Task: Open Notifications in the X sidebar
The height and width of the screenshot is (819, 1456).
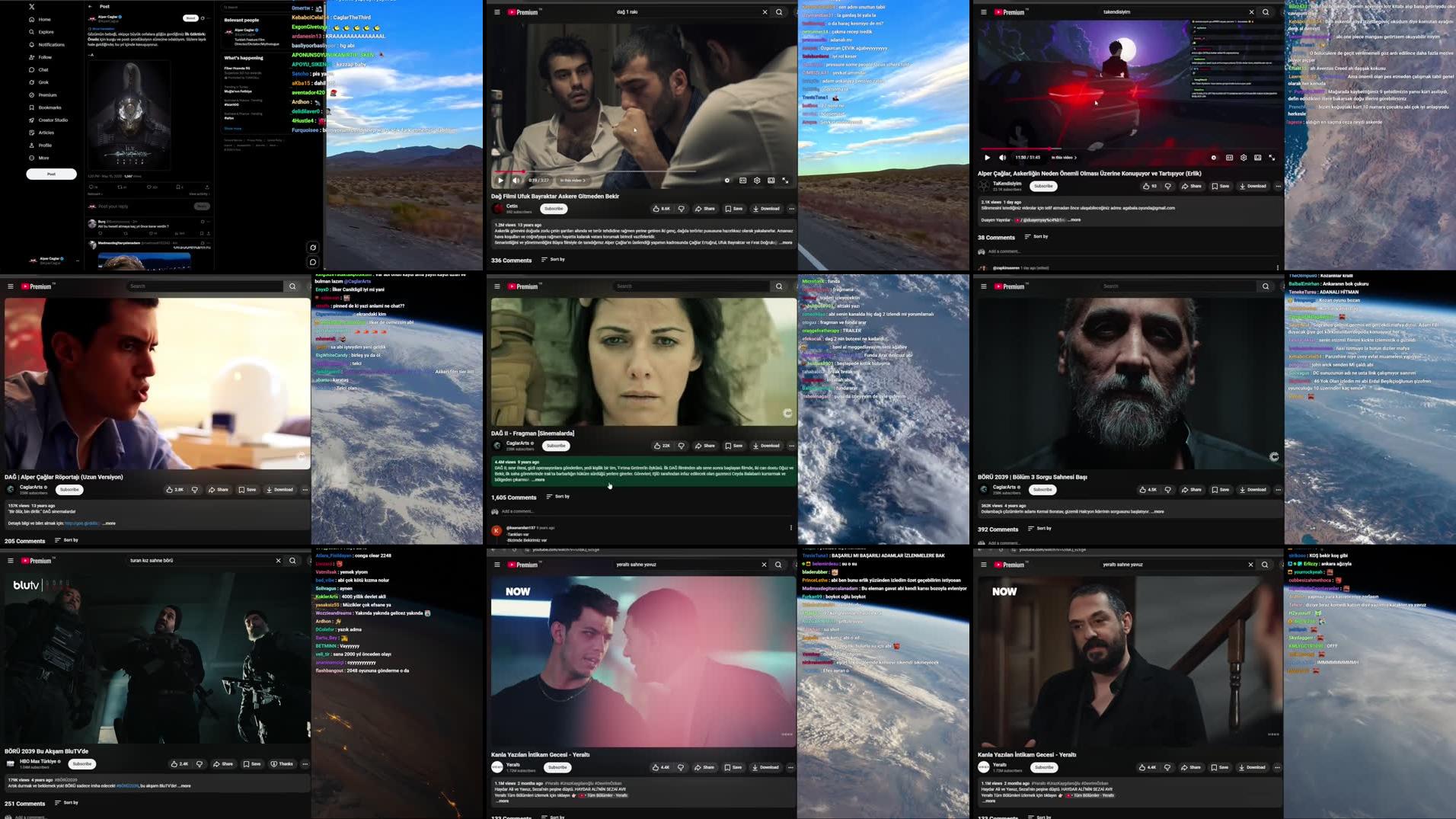Action: [x=46, y=45]
